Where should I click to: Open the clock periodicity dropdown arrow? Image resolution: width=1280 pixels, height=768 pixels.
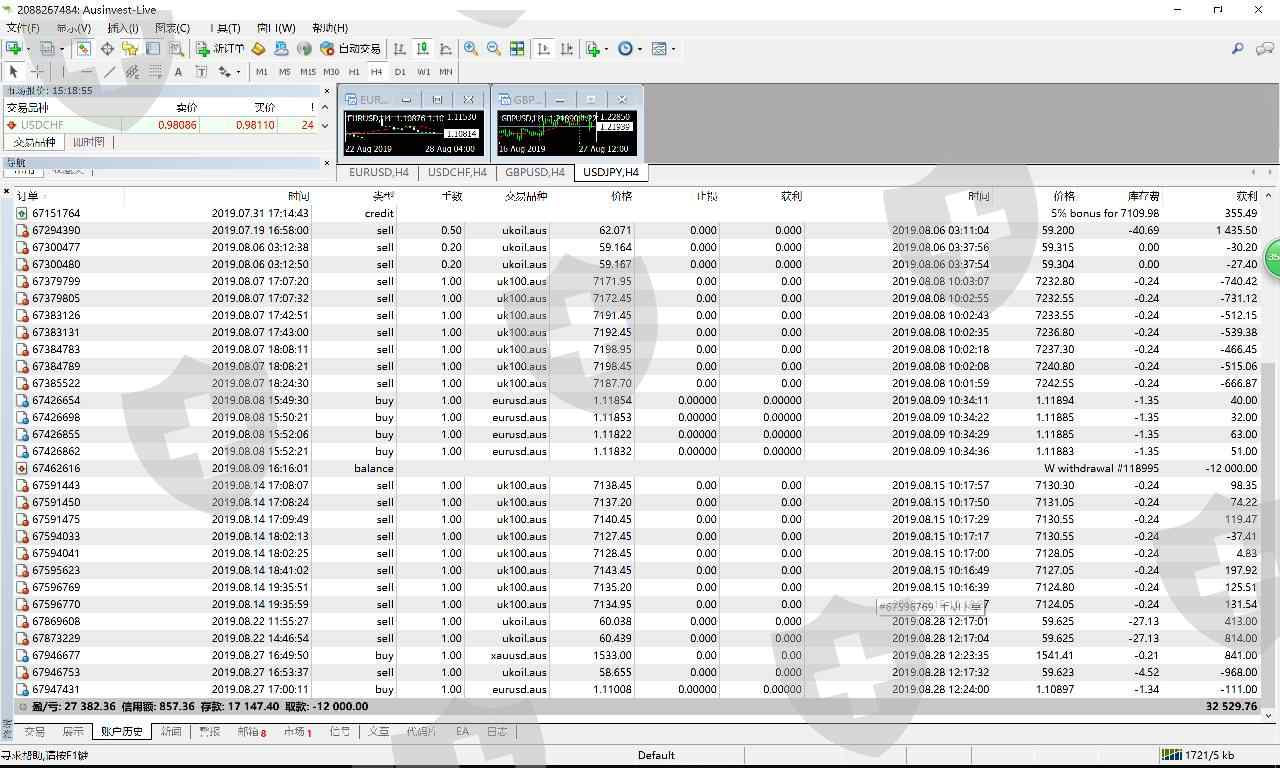[x=640, y=48]
